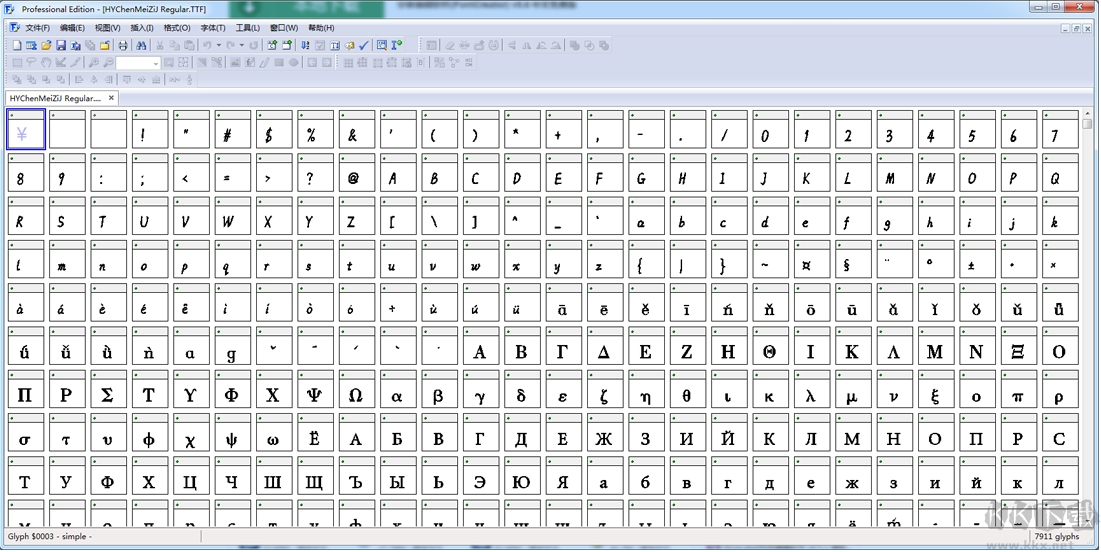Switch to HYChenMeiZiJ Regular tab
The height and width of the screenshot is (552, 1101).
55,98
